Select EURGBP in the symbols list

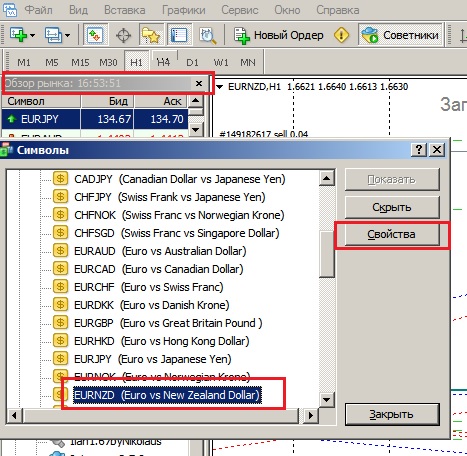tap(168, 323)
